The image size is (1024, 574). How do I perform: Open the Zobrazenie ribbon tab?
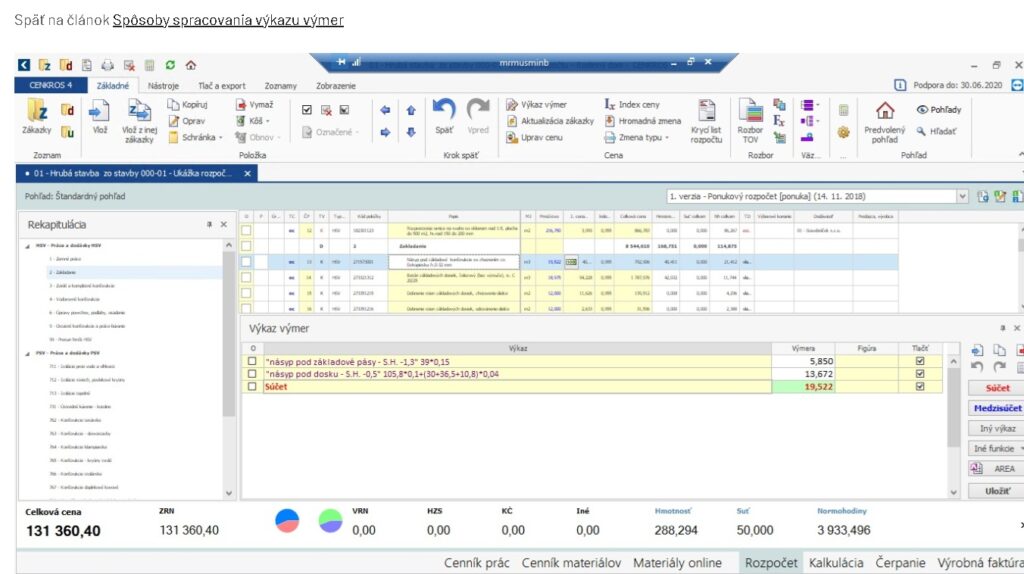[336, 86]
